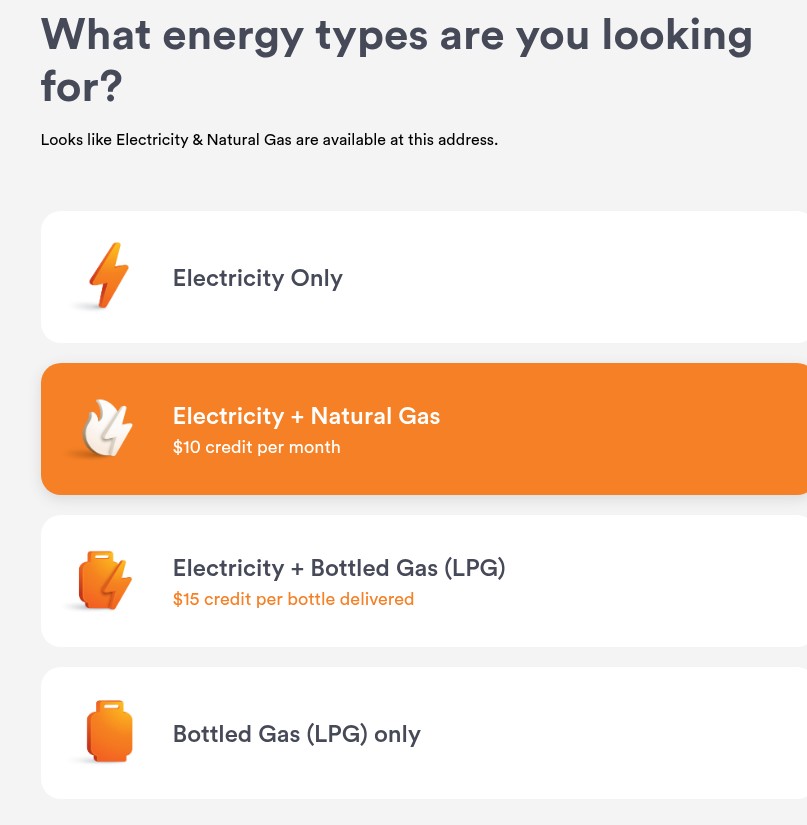Pick the "Electricity + Bottled Gas (LPG)" label
Viewport: 807px width, 825px height.
[x=339, y=568]
